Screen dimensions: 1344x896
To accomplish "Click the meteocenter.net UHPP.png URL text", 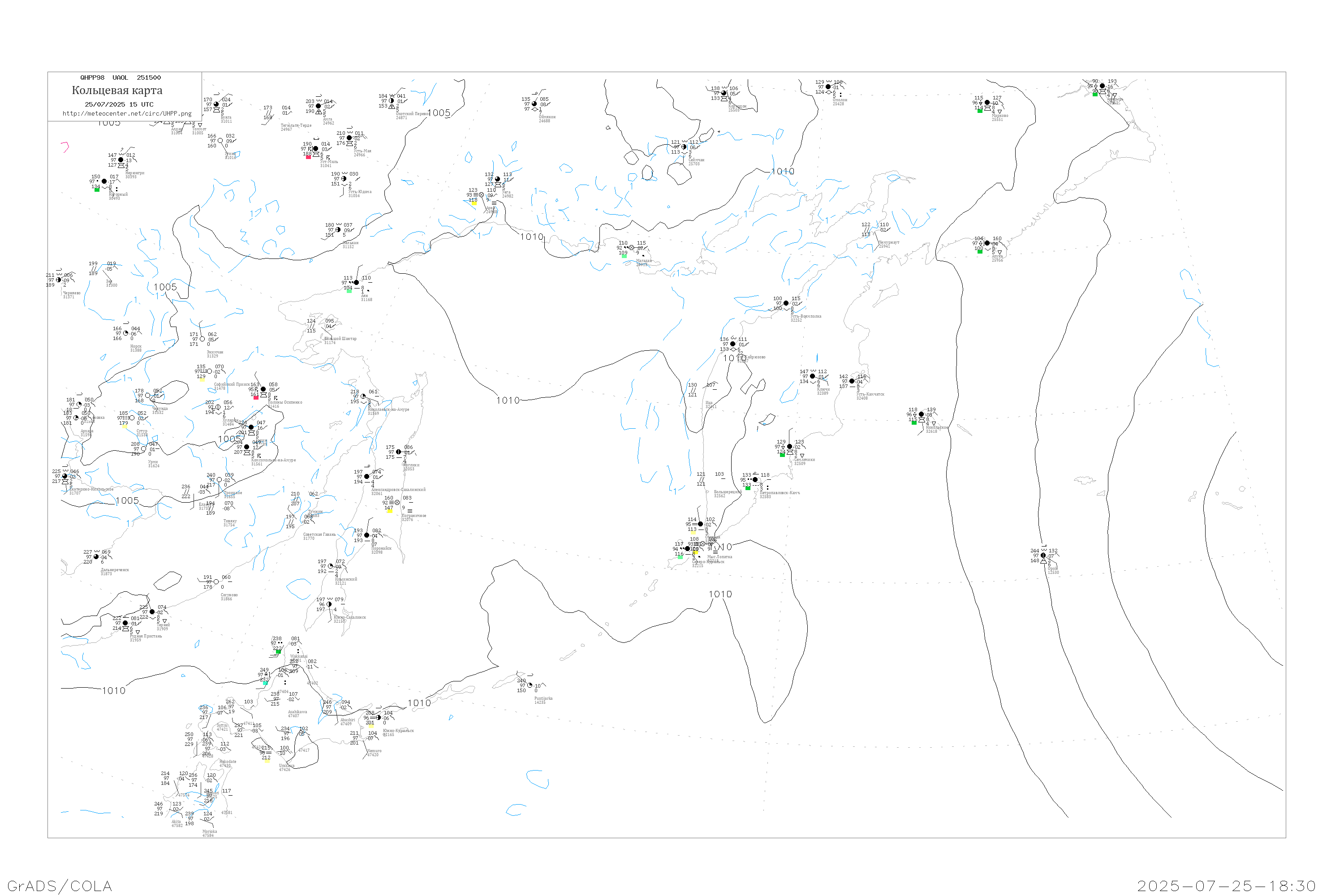I will 127,114.
